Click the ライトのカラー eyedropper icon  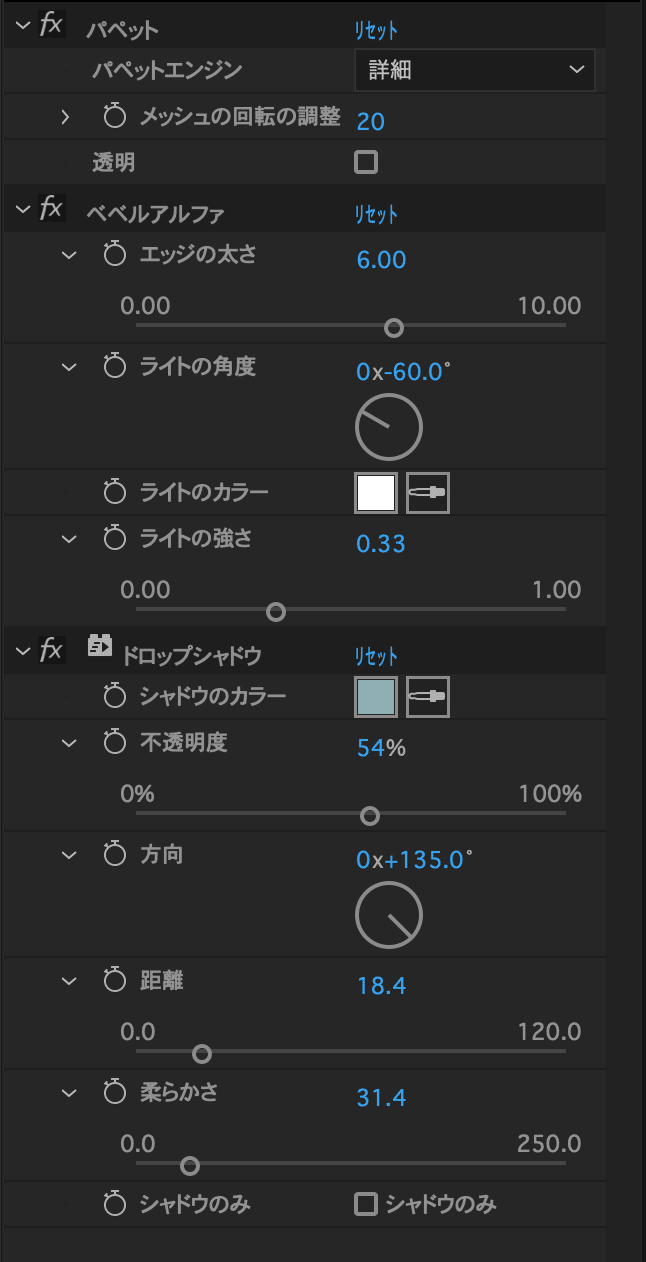coord(428,493)
